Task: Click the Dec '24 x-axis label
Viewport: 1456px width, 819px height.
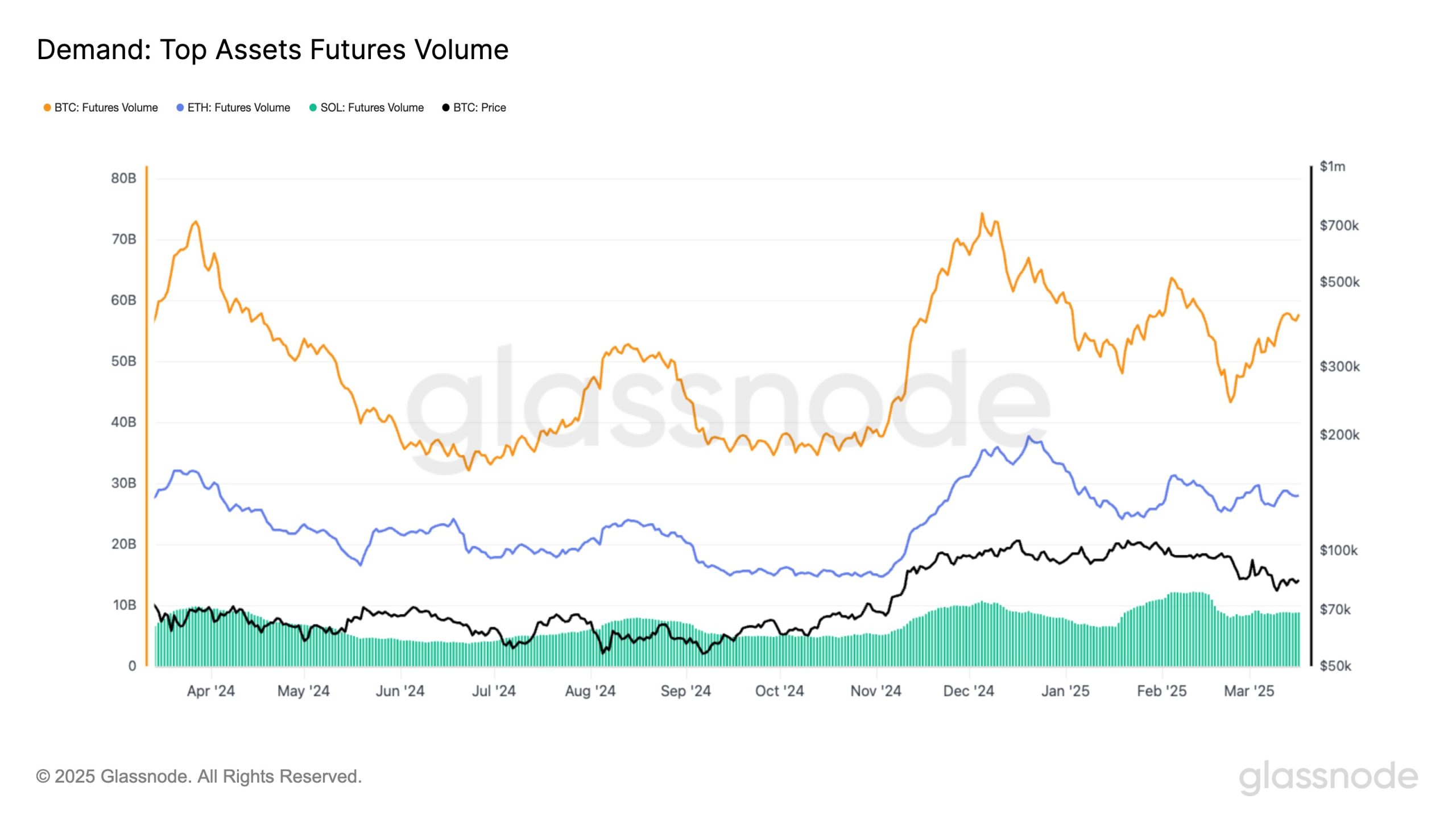Action: [x=969, y=691]
